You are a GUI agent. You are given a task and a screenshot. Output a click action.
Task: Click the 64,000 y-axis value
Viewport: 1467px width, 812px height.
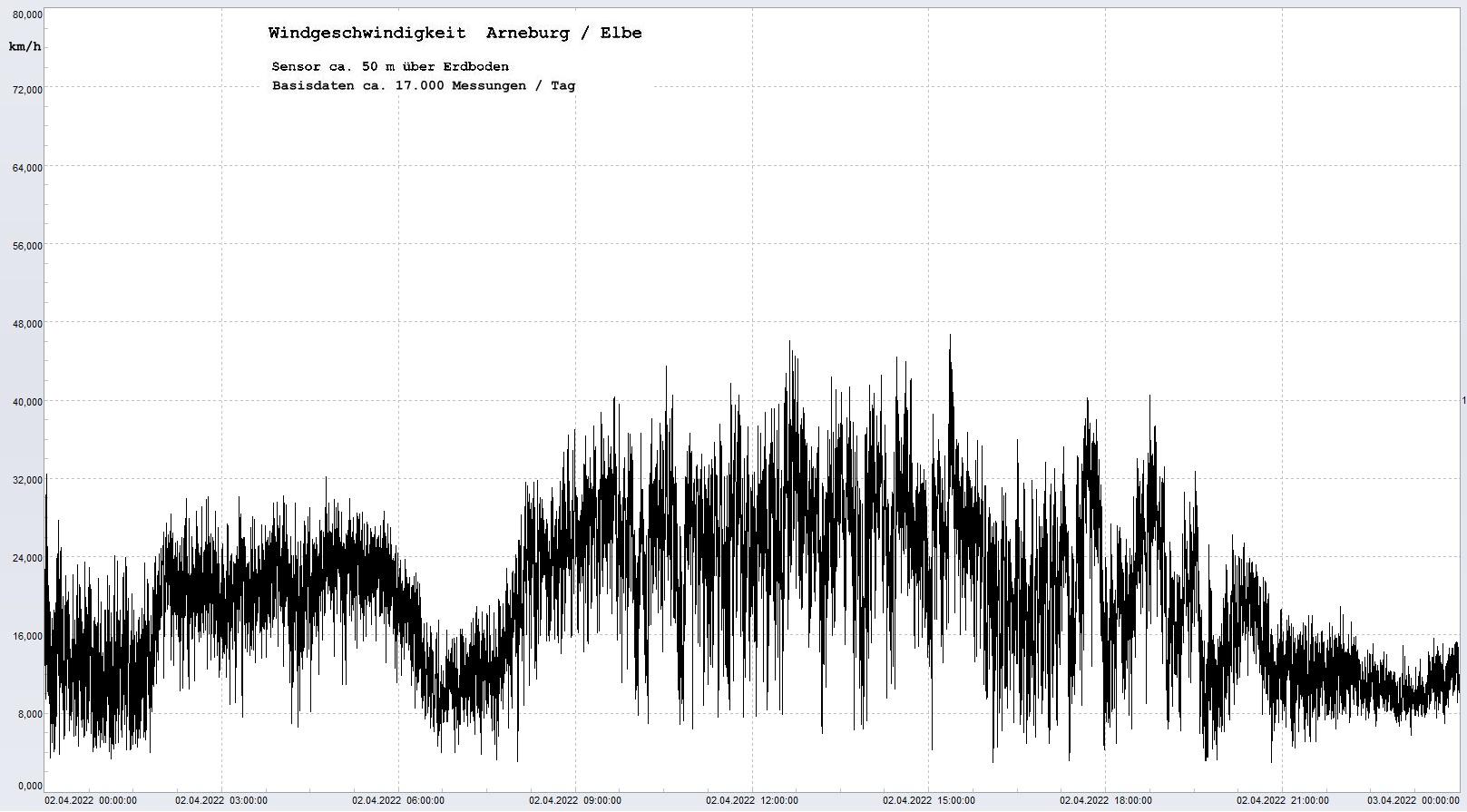[27, 168]
